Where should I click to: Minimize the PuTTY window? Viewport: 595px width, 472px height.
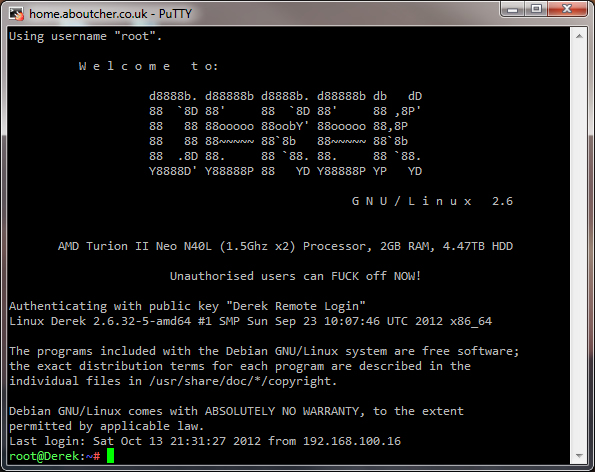point(513,9)
